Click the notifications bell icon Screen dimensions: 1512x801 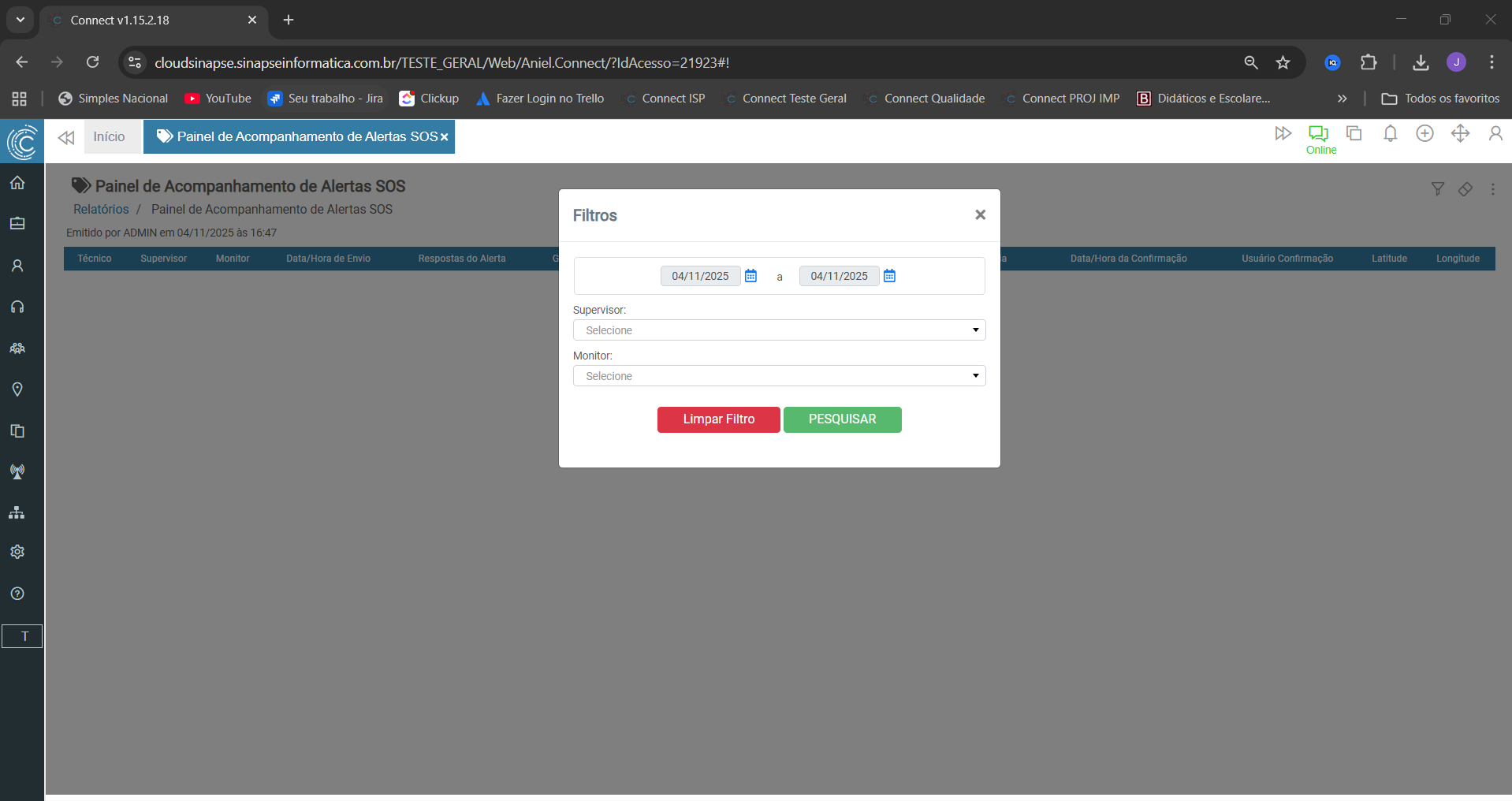[x=1390, y=134]
